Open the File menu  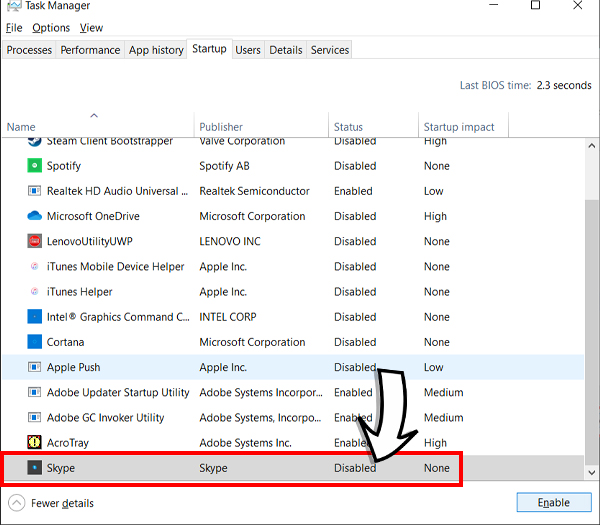point(14,28)
